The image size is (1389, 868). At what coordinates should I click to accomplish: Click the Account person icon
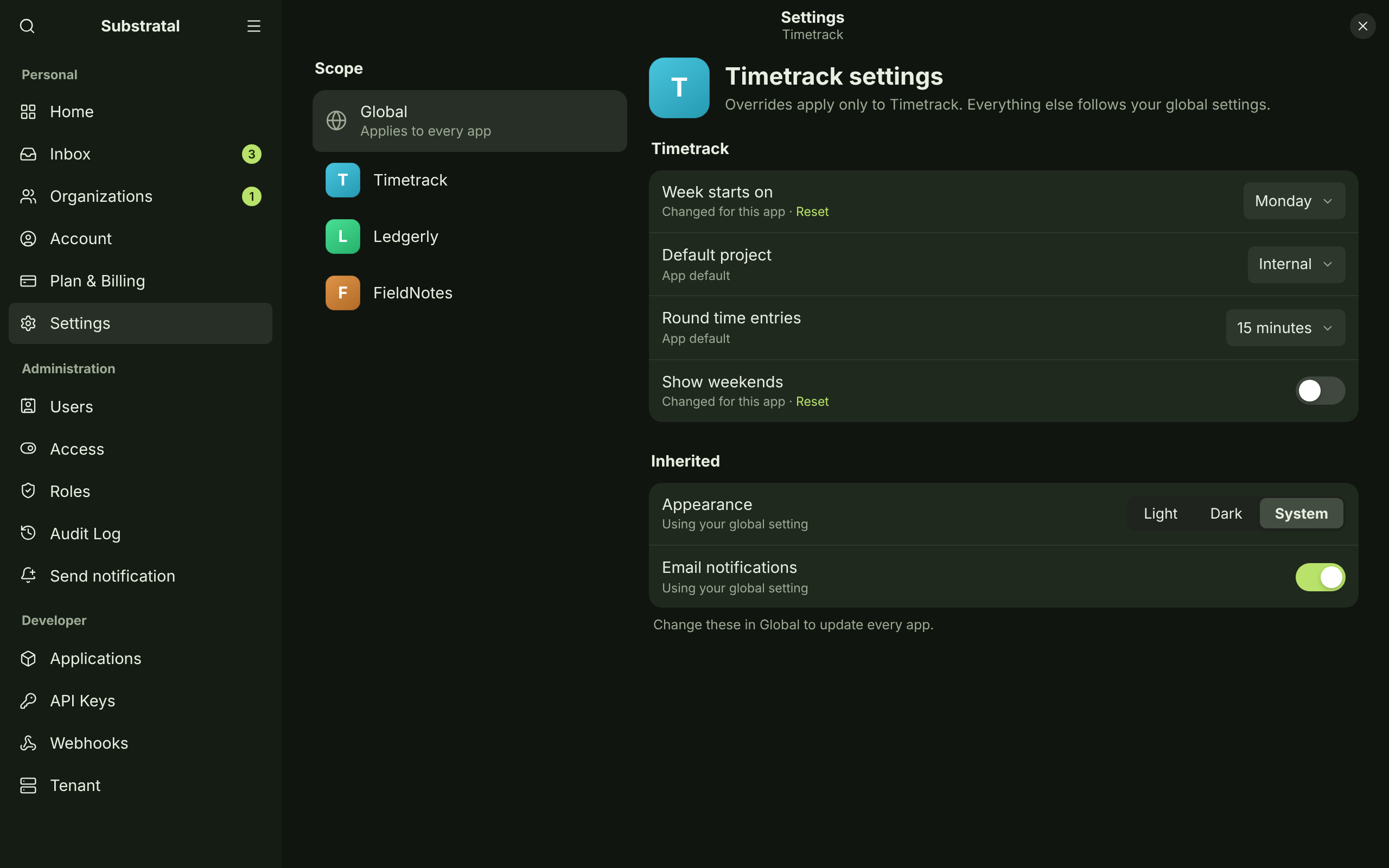click(28, 239)
